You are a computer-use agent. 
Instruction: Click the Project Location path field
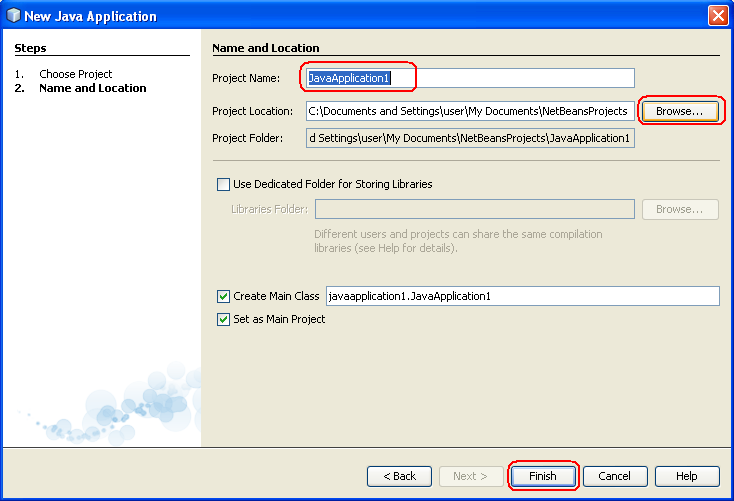click(x=470, y=111)
